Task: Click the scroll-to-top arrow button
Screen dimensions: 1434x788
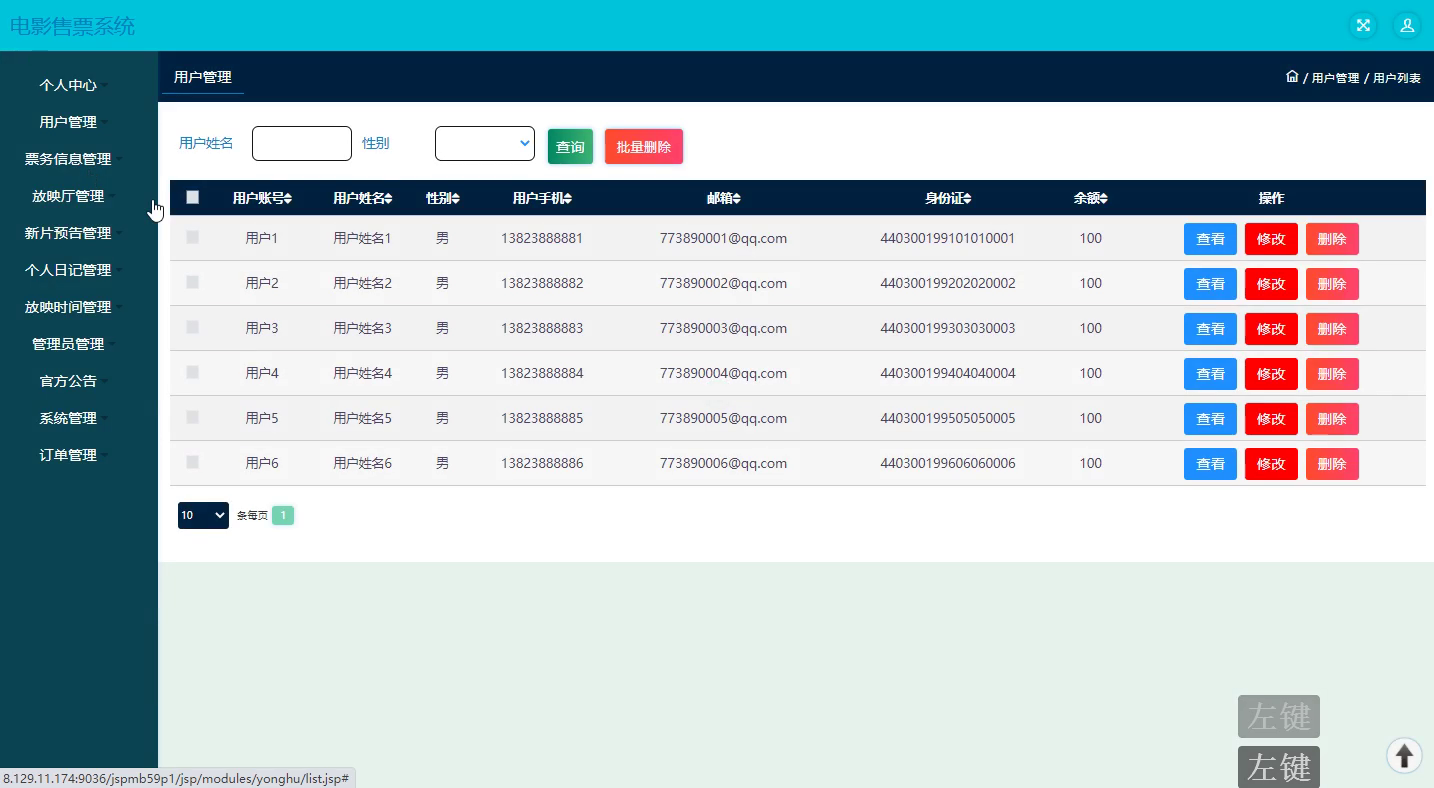Action: [1404, 756]
